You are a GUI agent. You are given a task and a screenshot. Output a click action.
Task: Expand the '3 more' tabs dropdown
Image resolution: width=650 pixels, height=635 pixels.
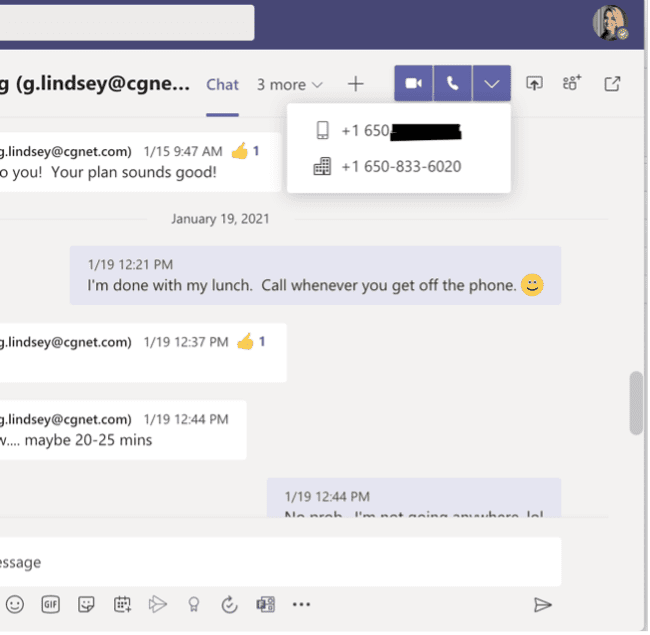click(x=289, y=85)
